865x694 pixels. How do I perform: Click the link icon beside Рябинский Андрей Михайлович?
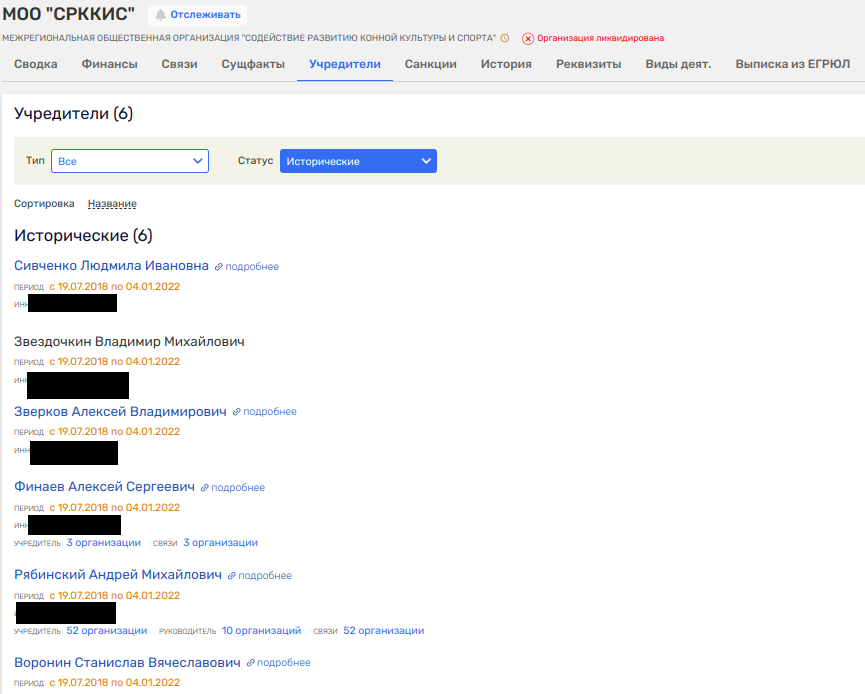click(232, 576)
